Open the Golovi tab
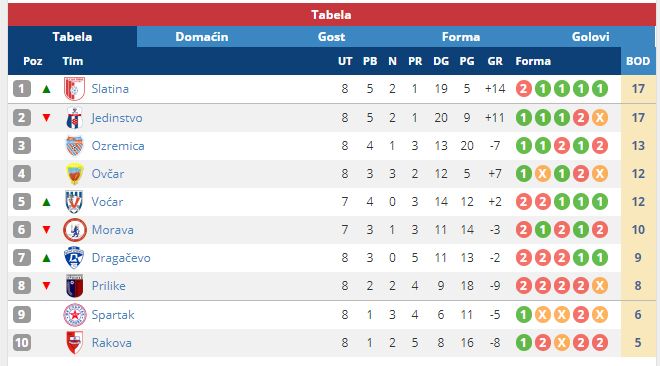The height and width of the screenshot is (366, 660). click(x=590, y=37)
